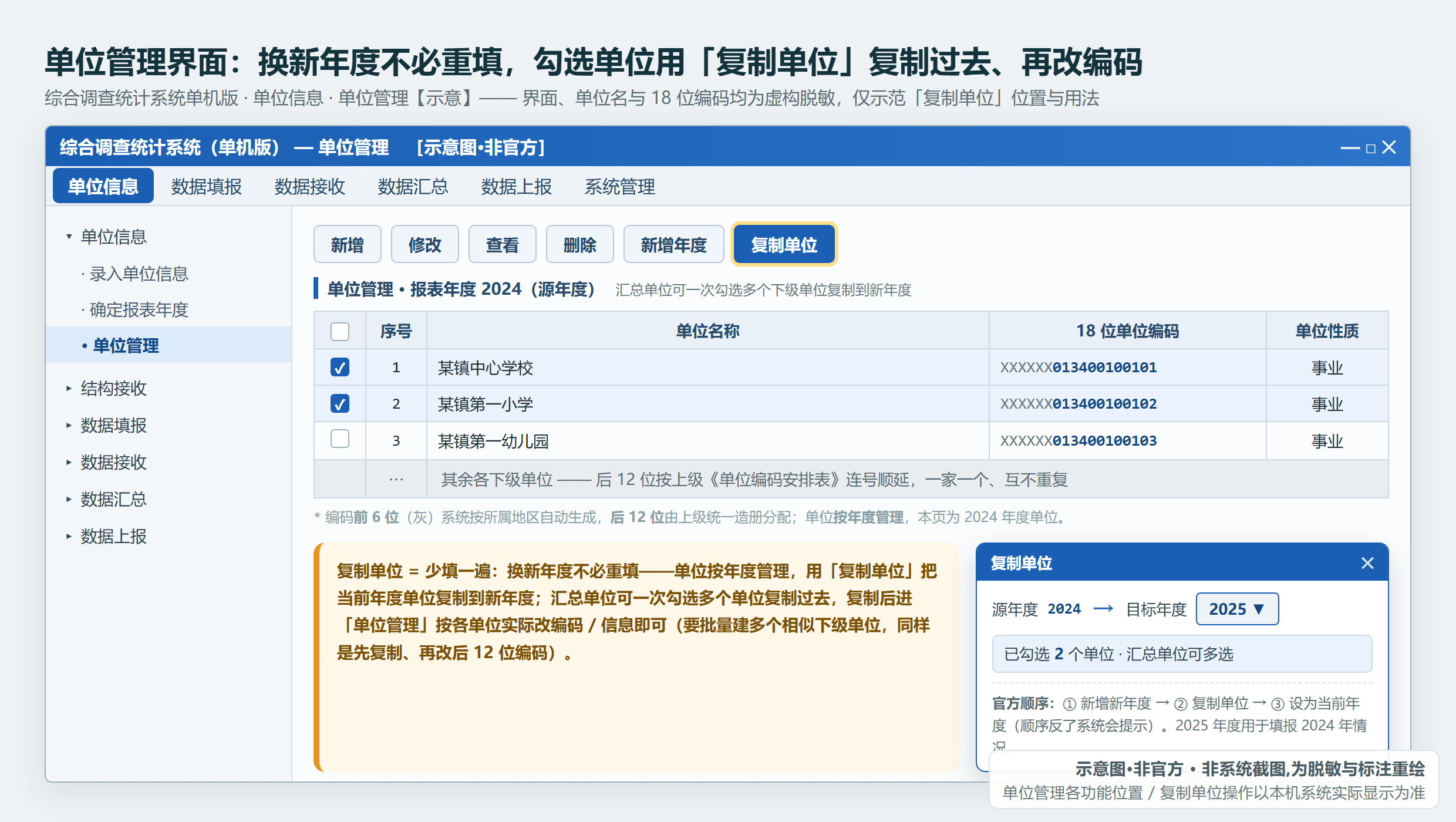Collapse the 单位信息 tree node
This screenshot has width=1456, height=822.
(x=69, y=237)
